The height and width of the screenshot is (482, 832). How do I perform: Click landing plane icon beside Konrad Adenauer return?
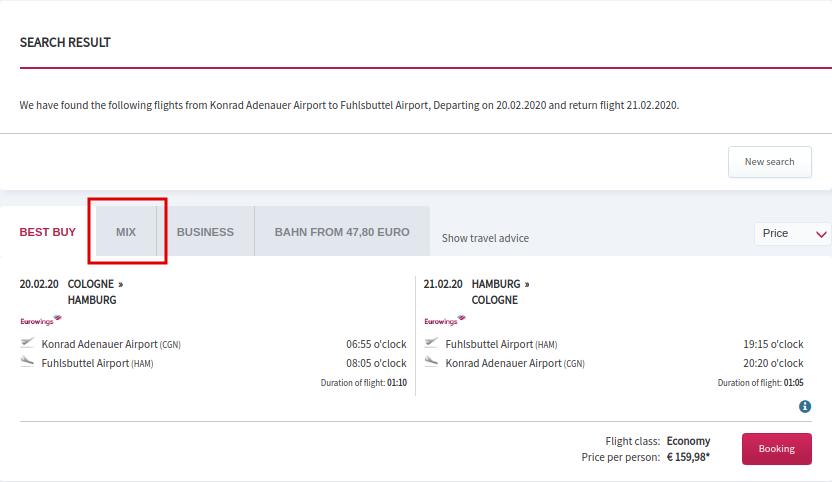[x=431, y=362]
